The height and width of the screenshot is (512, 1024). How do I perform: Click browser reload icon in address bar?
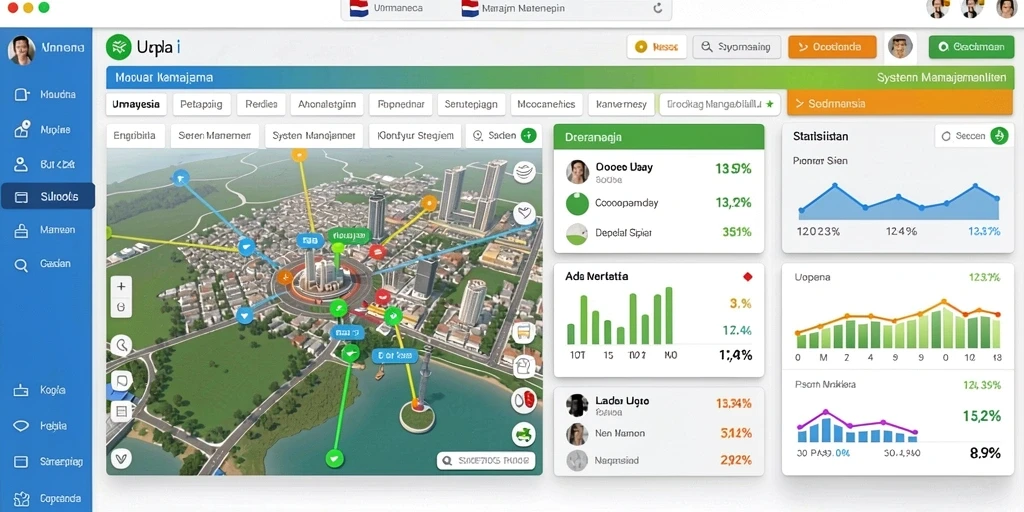pos(658,8)
